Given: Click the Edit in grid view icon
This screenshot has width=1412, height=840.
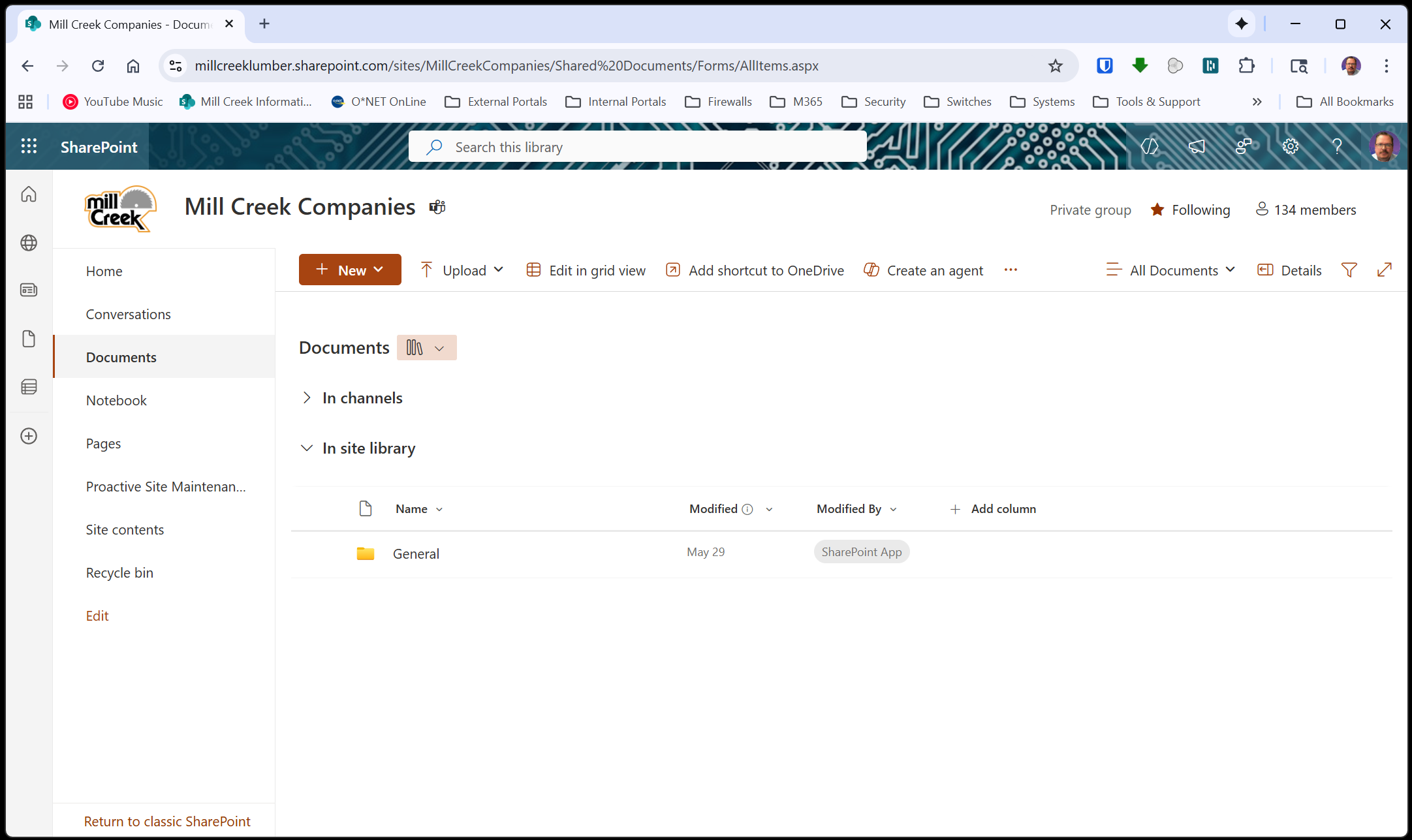Looking at the screenshot, I should 533,270.
